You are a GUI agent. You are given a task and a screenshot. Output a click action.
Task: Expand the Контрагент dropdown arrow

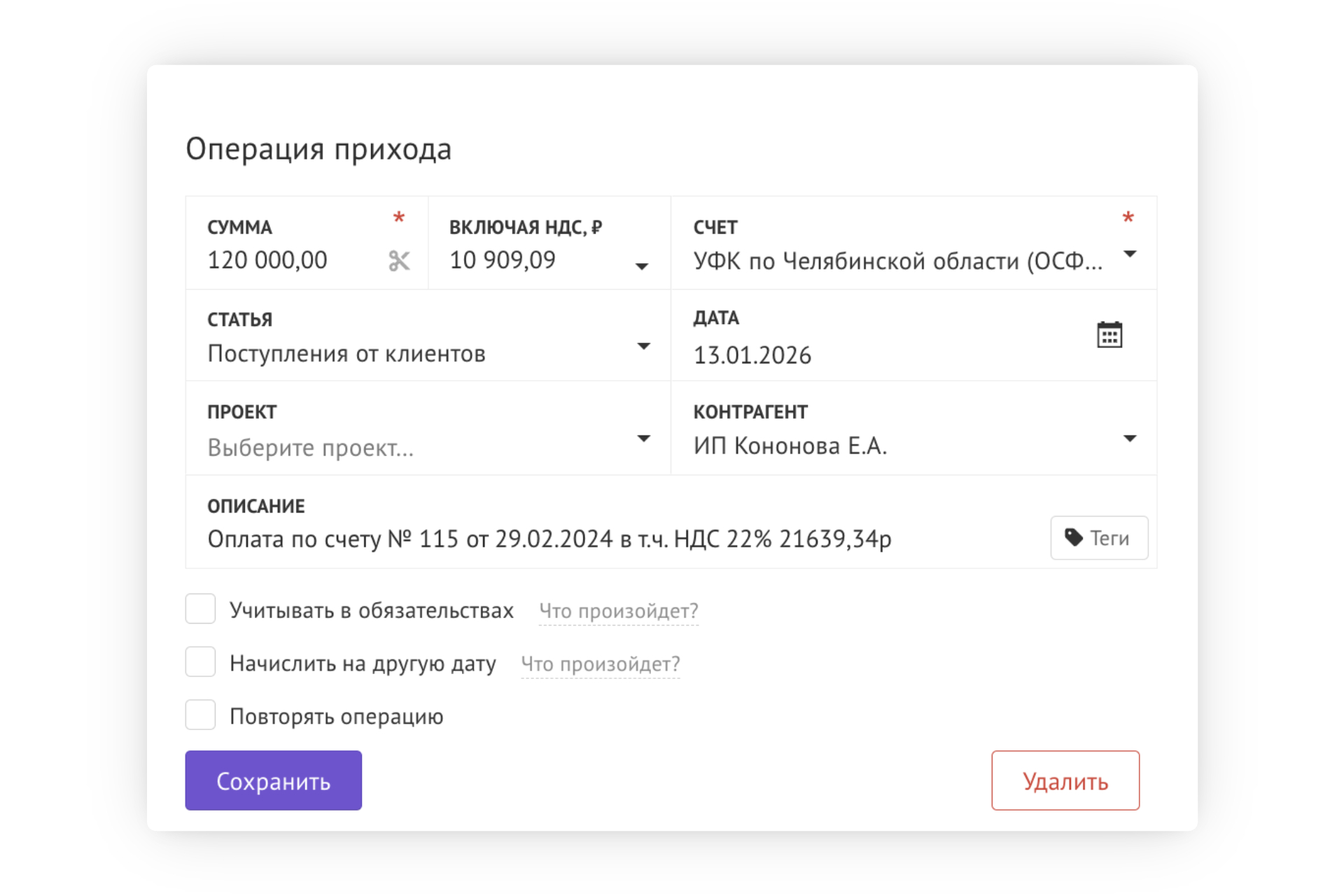(x=1129, y=439)
